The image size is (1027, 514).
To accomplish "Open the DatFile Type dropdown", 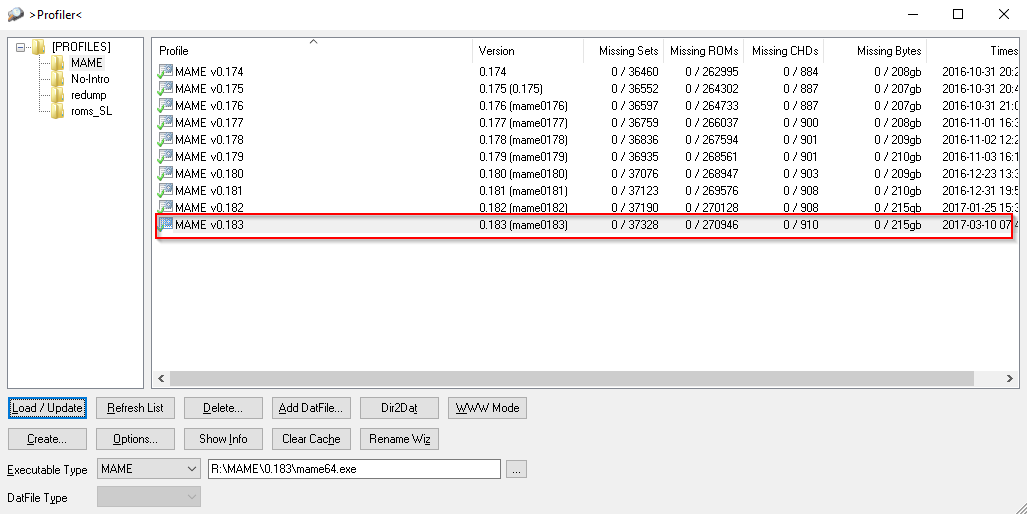I will pos(192,497).
